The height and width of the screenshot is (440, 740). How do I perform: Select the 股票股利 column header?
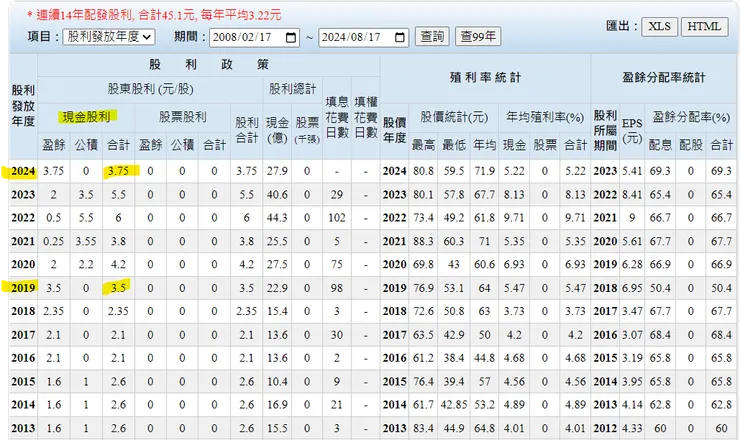[x=183, y=117]
